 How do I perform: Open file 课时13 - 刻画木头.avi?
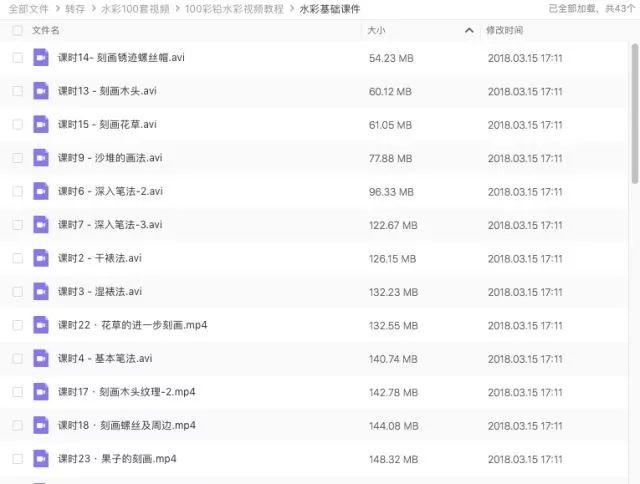point(107,91)
